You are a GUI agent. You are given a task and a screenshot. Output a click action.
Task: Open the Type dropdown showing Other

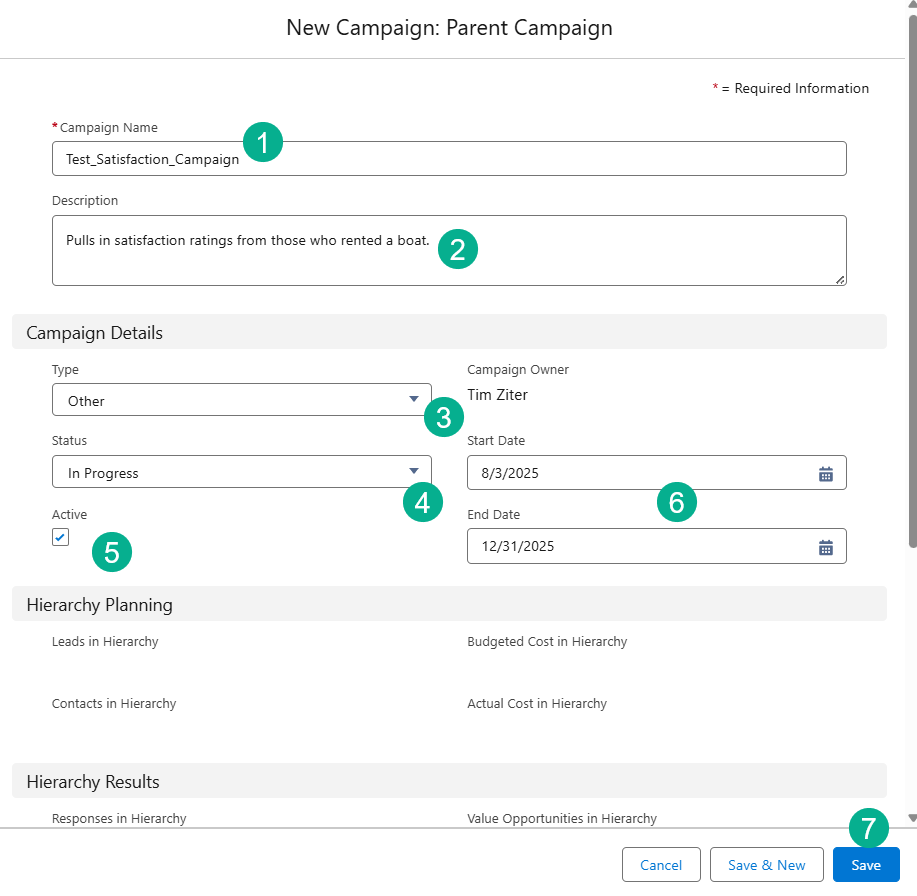coord(241,400)
